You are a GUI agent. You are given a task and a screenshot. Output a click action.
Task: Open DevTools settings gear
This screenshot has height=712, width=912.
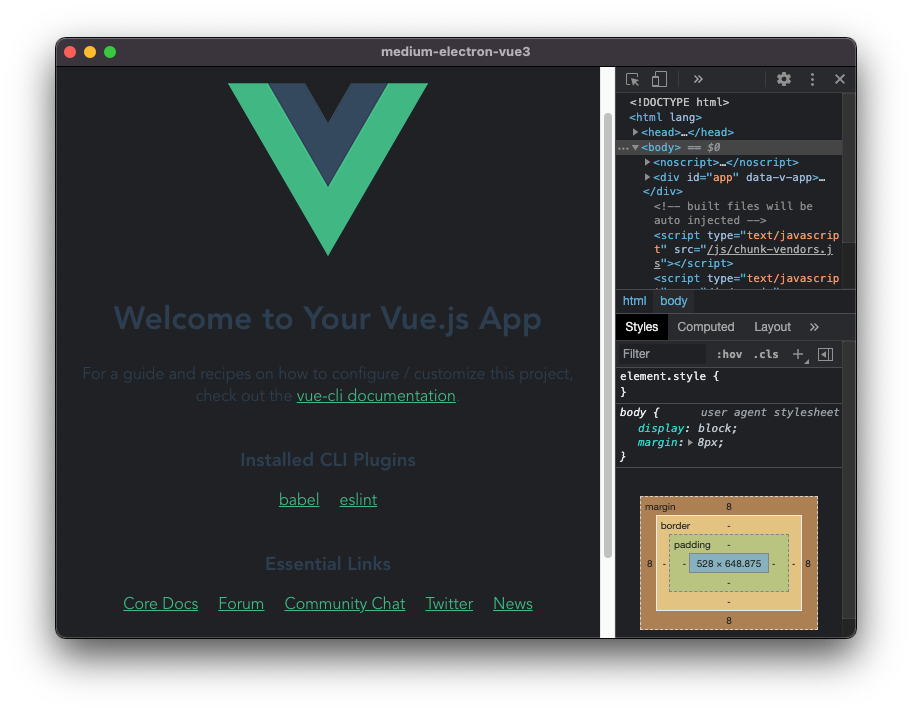coord(784,79)
